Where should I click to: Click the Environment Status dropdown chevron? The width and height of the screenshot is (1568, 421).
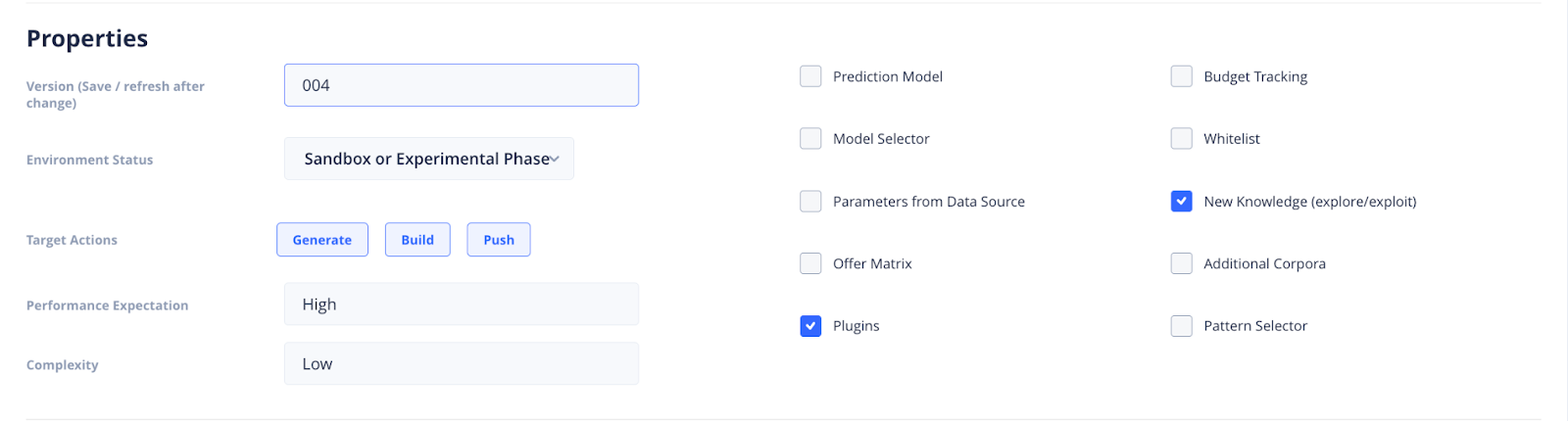coord(555,160)
